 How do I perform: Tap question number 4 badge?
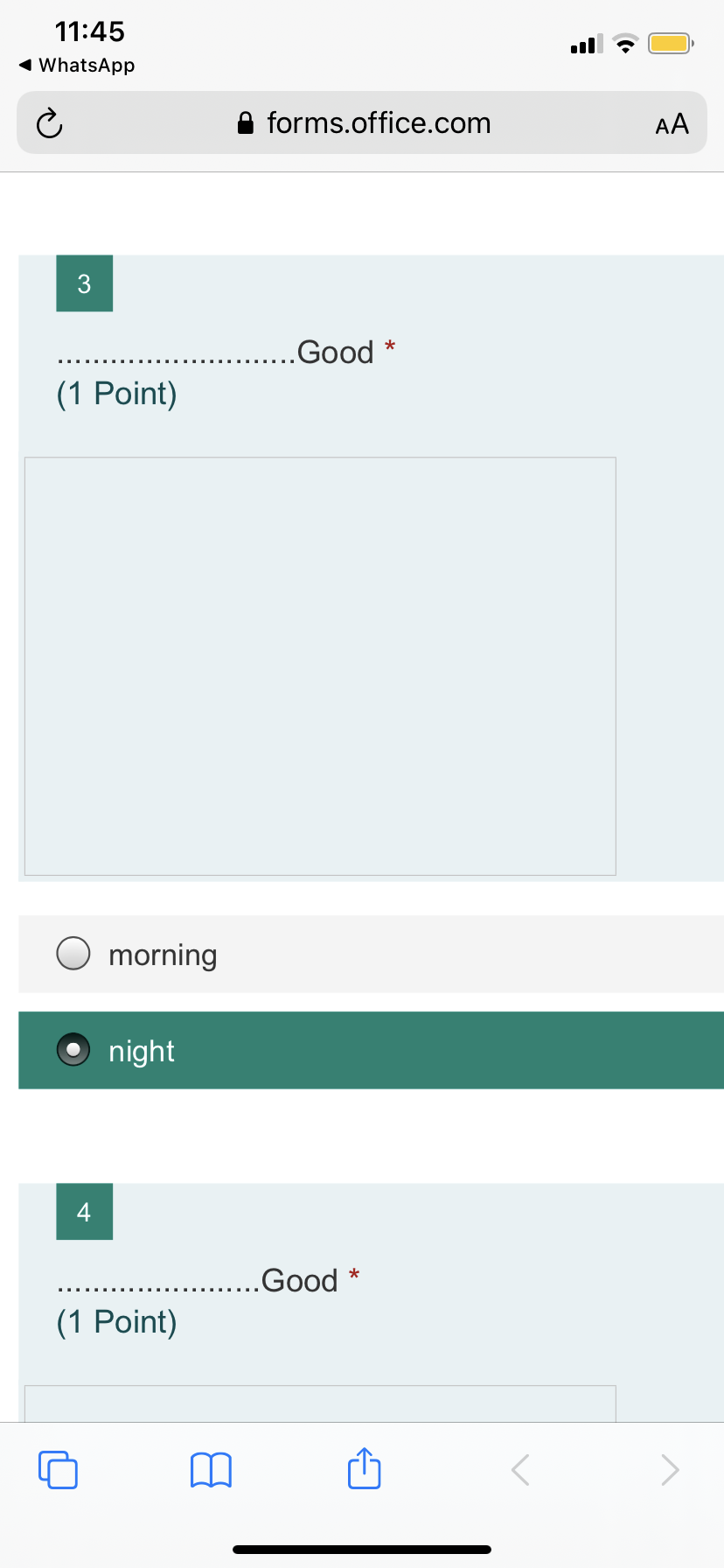pos(84,1212)
